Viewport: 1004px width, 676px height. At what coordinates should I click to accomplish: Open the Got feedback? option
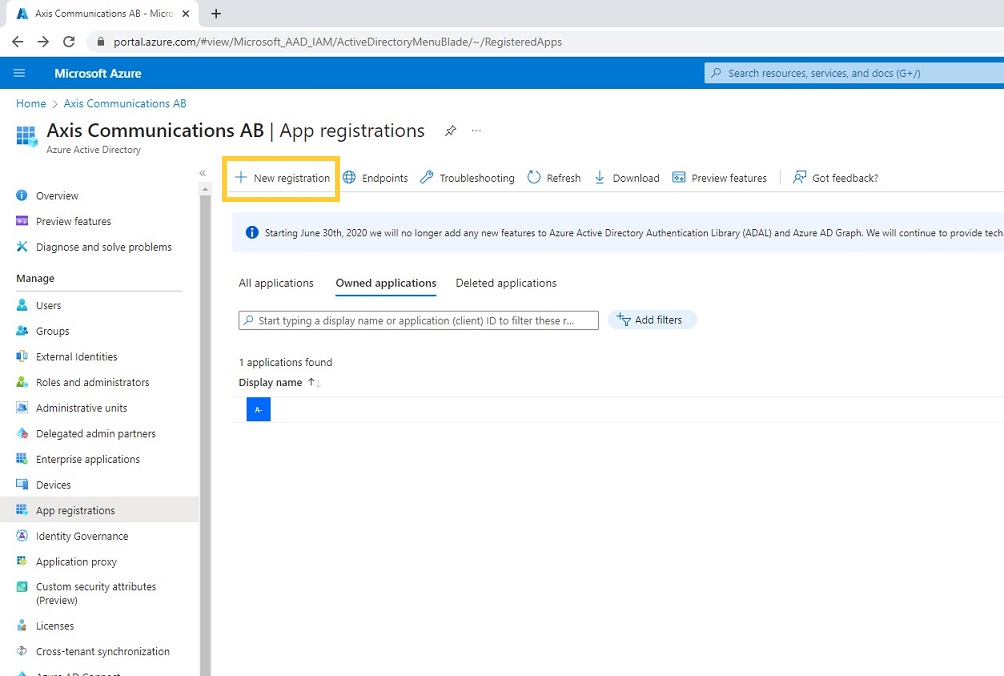tap(835, 178)
